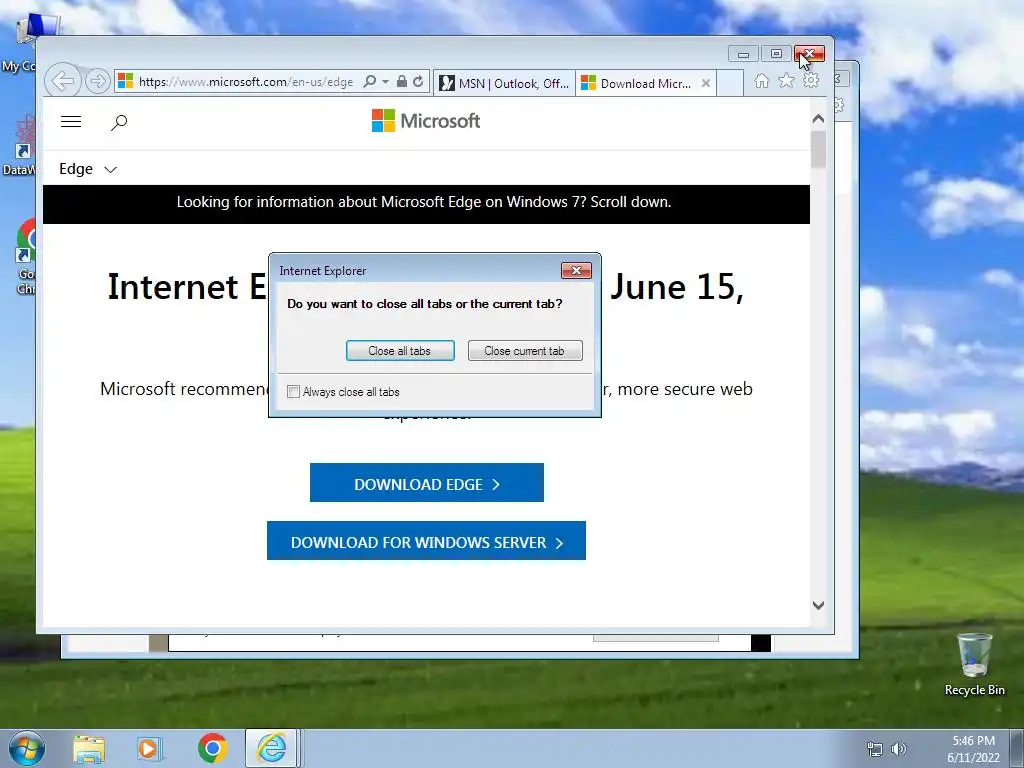
Task: Open Favorites with the star icon
Action: pos(786,80)
